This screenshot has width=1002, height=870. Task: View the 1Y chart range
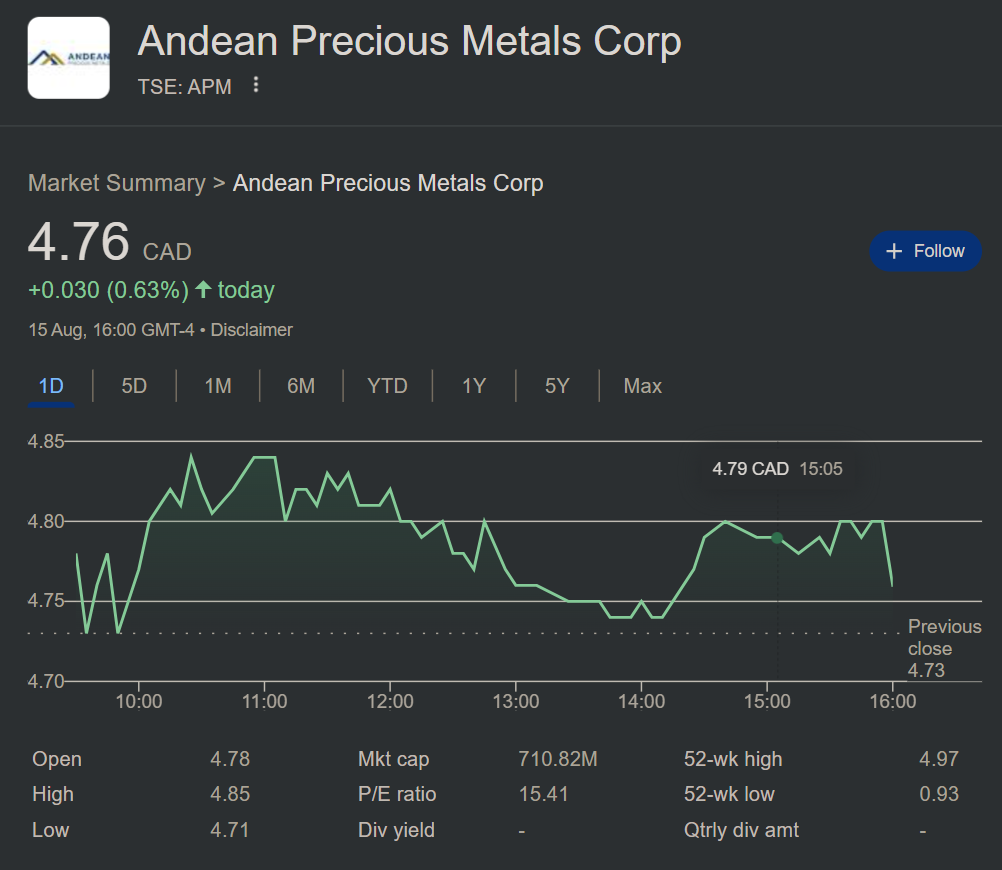point(474,386)
